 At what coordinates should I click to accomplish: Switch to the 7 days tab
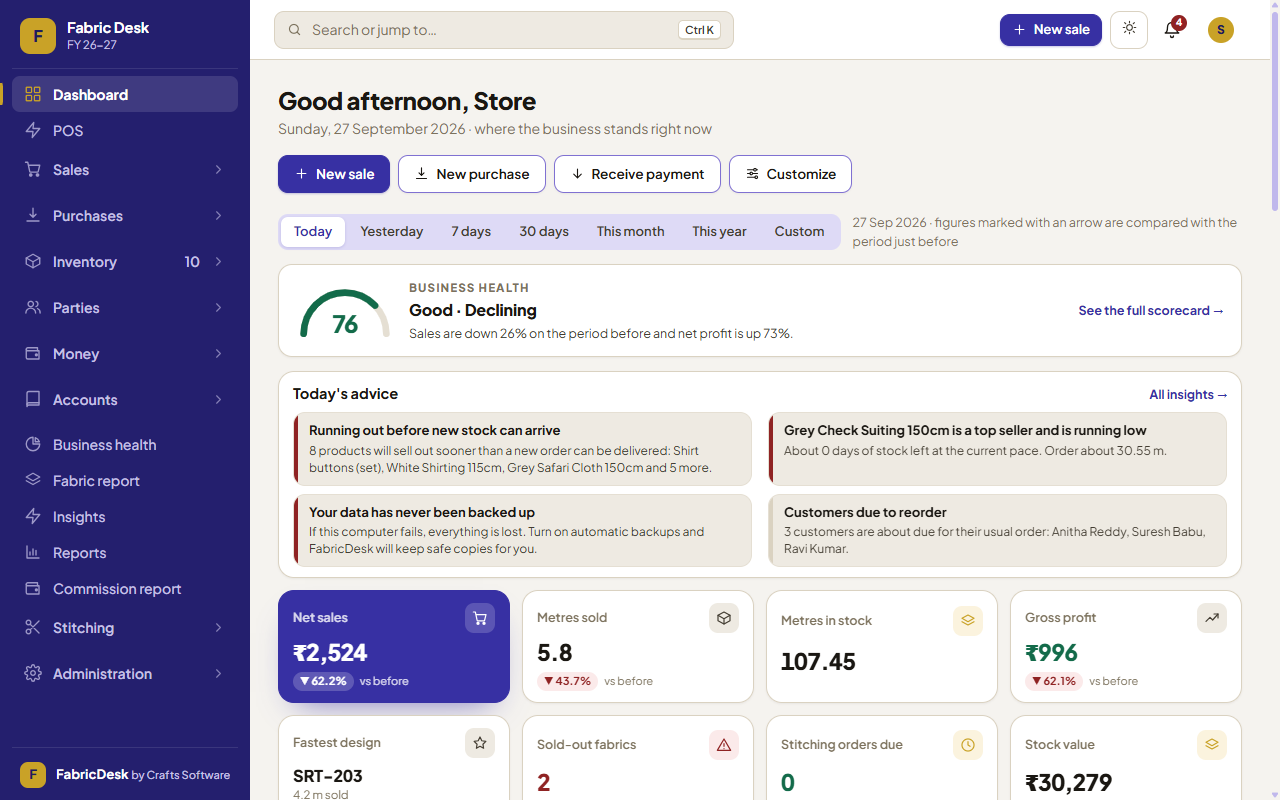[471, 232]
